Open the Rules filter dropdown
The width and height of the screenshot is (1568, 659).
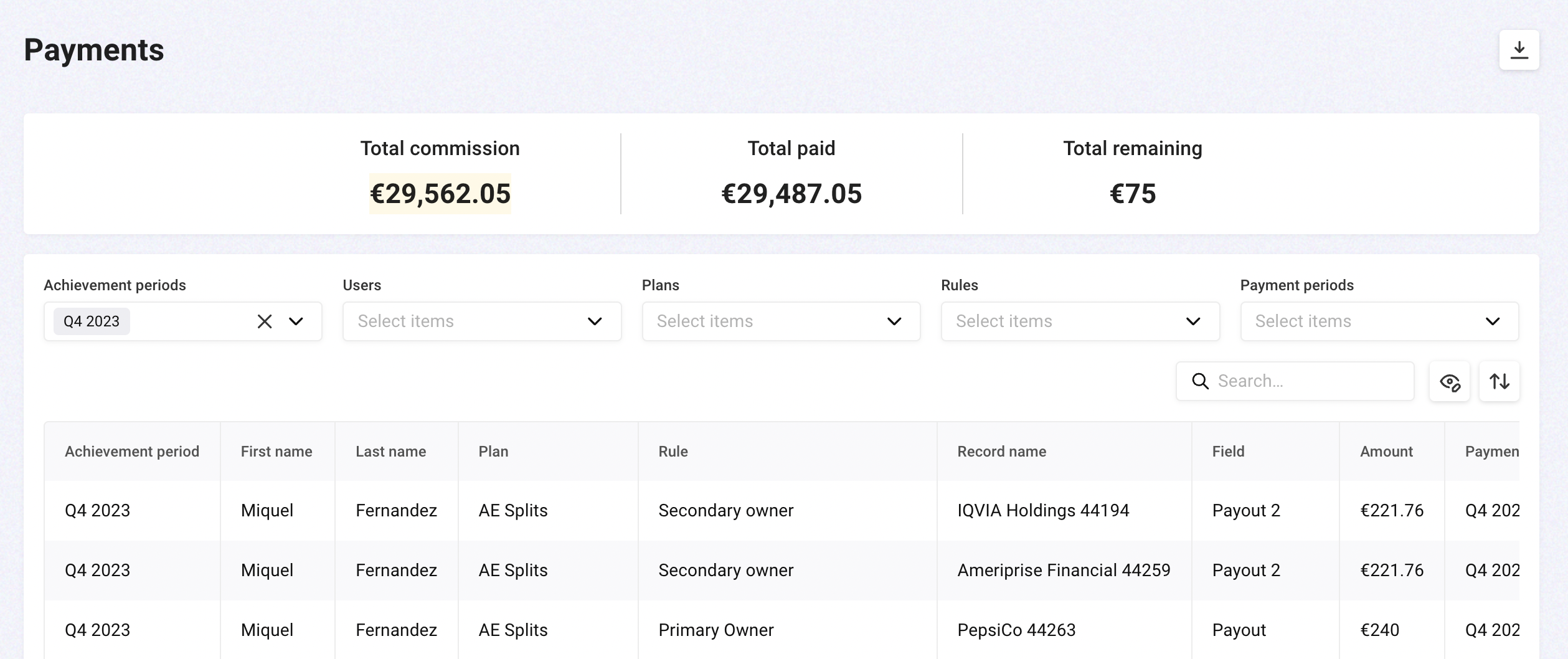[1080, 321]
